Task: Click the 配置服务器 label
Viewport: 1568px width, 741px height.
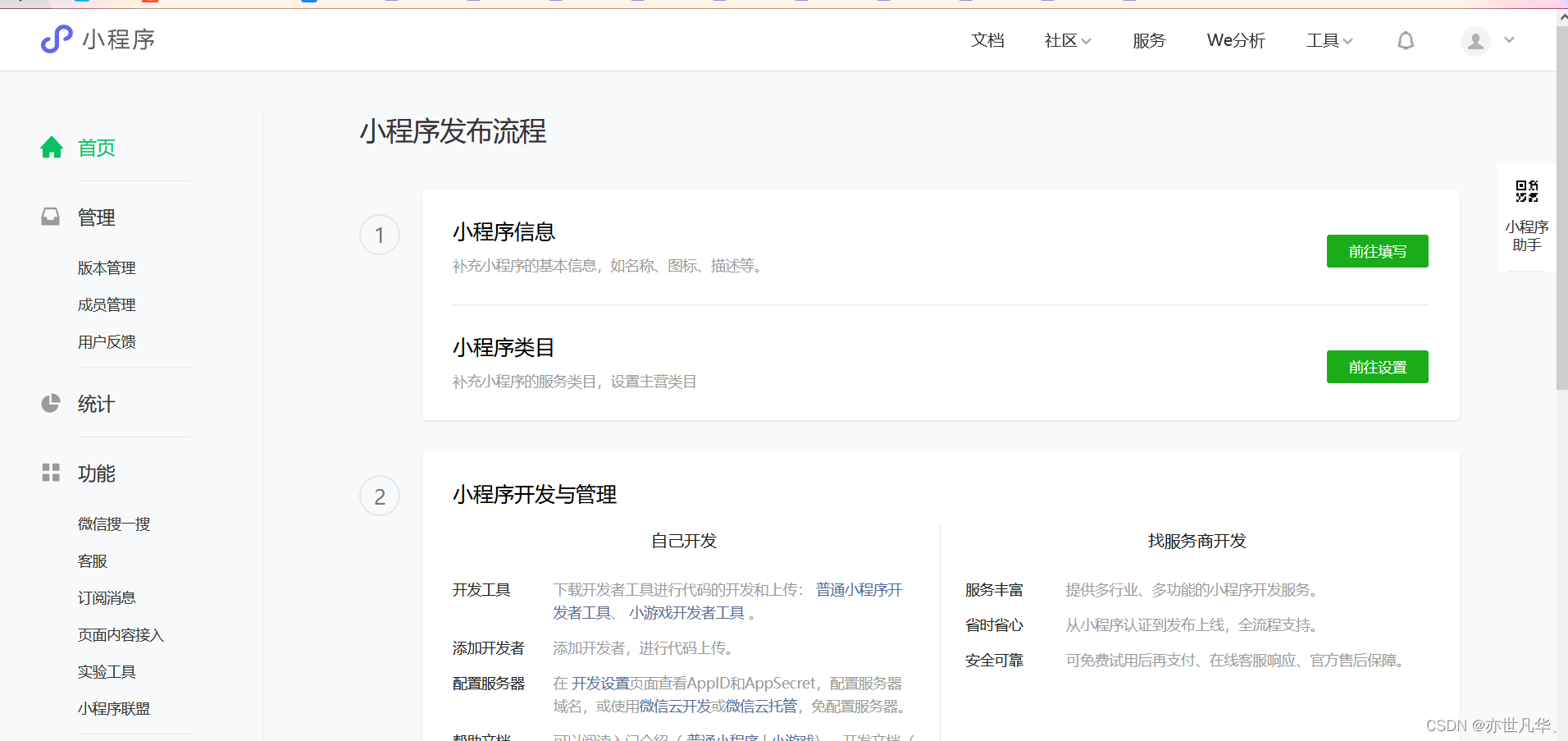Action: tap(489, 683)
